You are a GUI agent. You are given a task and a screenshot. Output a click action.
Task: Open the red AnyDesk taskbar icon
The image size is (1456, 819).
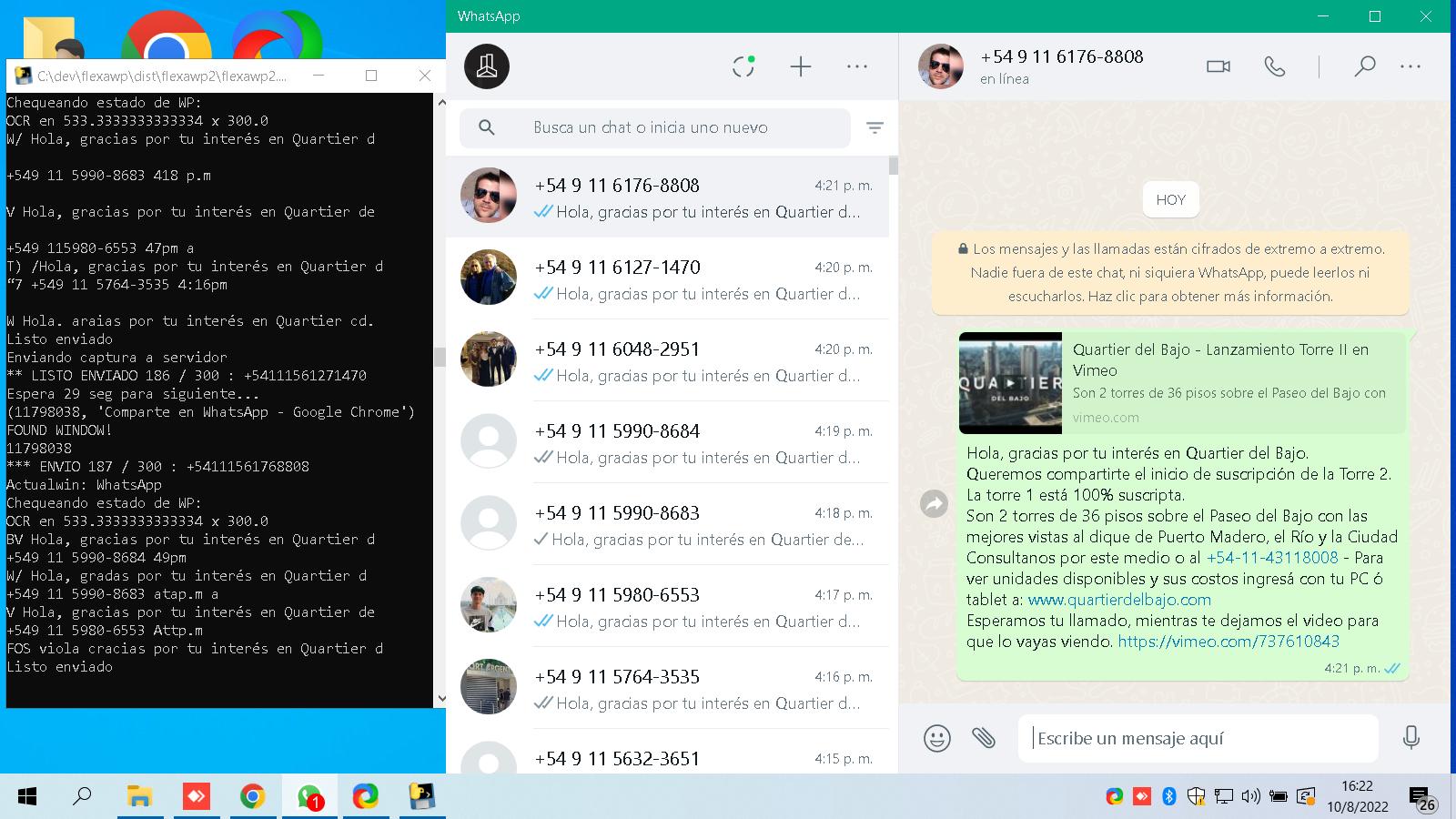tap(196, 797)
